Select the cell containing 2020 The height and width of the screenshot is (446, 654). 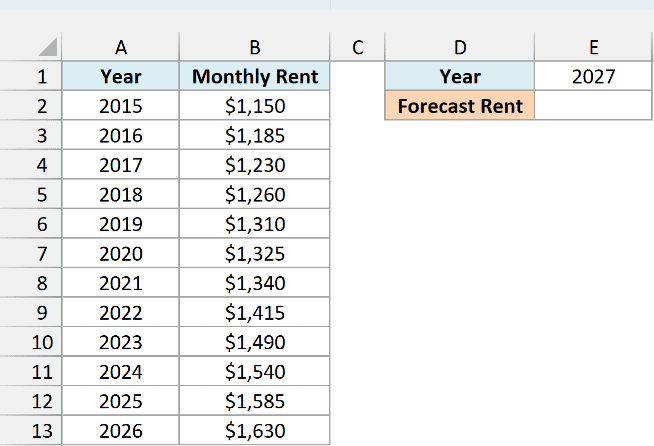[x=121, y=254]
